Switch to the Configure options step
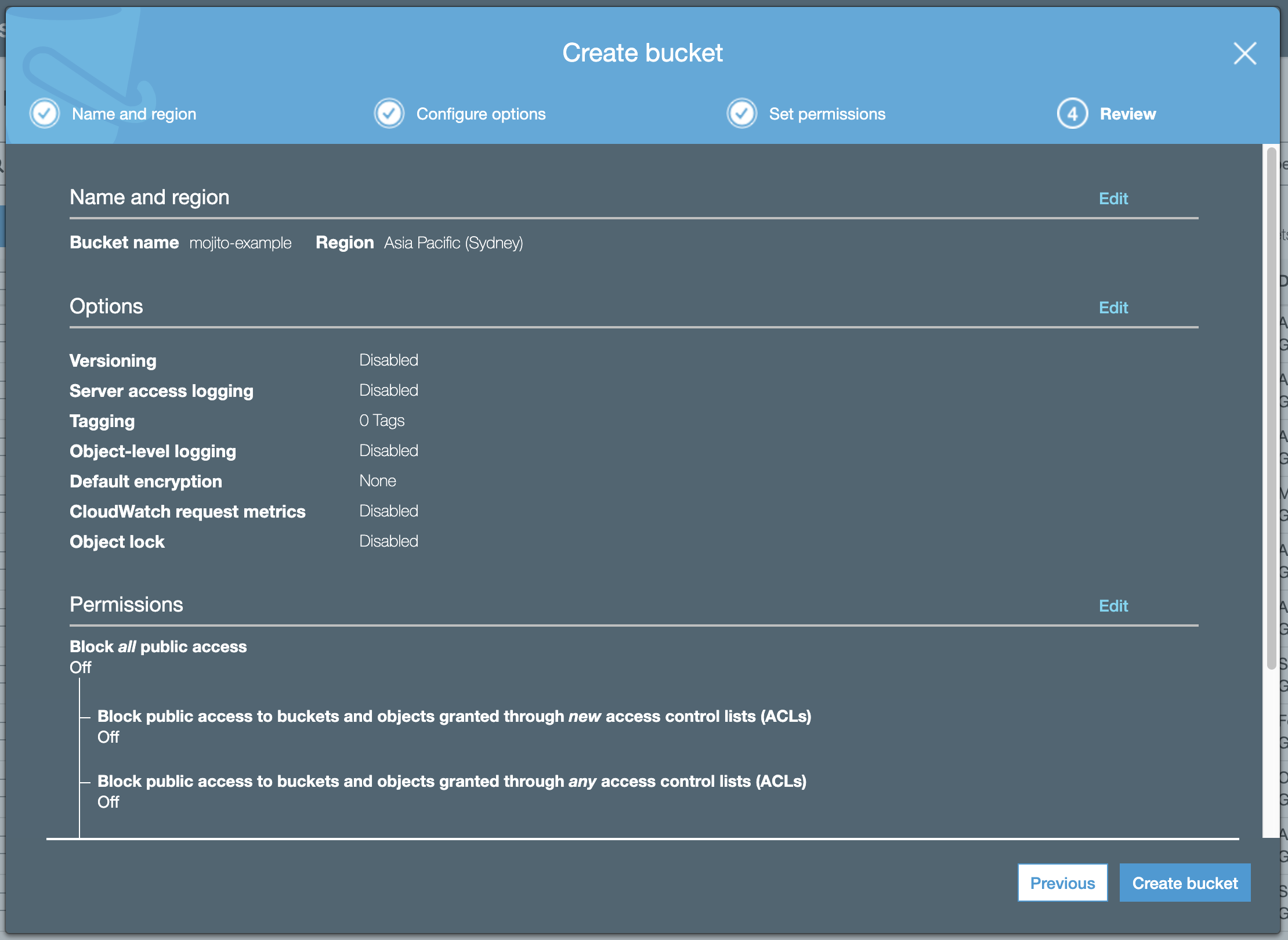The image size is (1288, 940). click(481, 114)
